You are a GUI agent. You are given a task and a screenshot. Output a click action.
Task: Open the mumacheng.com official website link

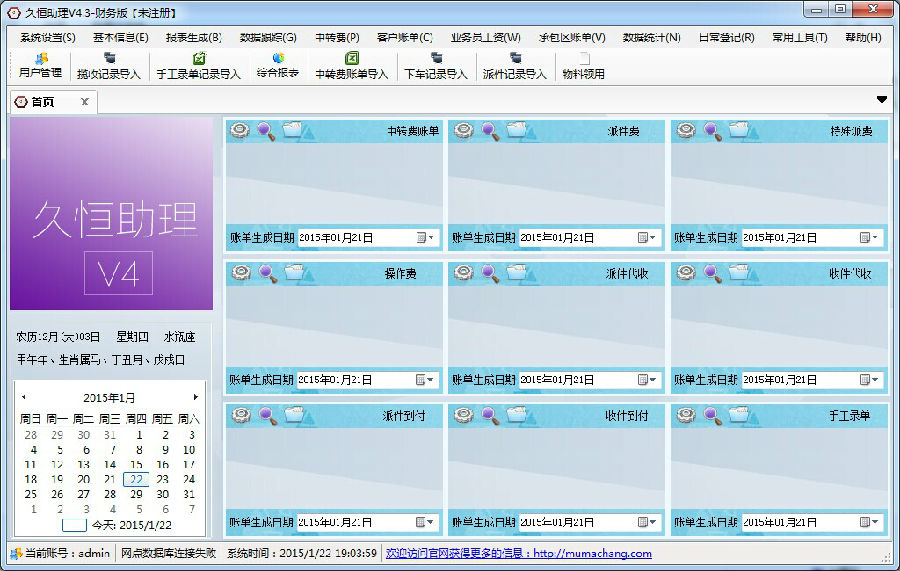[x=518, y=553]
